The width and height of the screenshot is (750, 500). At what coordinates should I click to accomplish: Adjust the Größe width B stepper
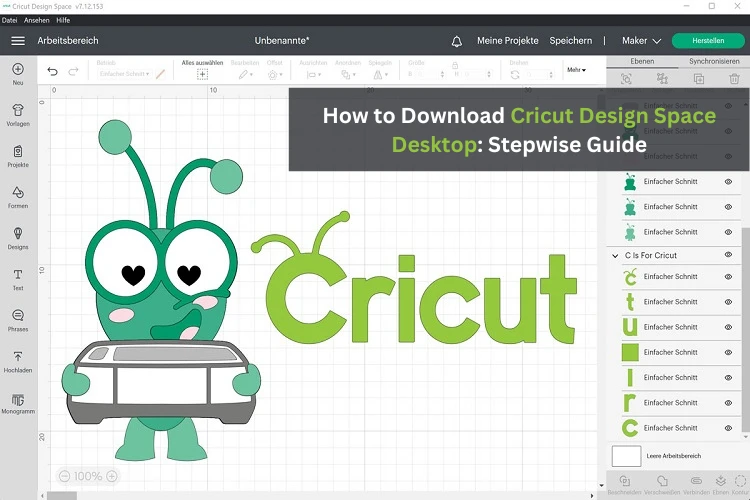pos(442,74)
